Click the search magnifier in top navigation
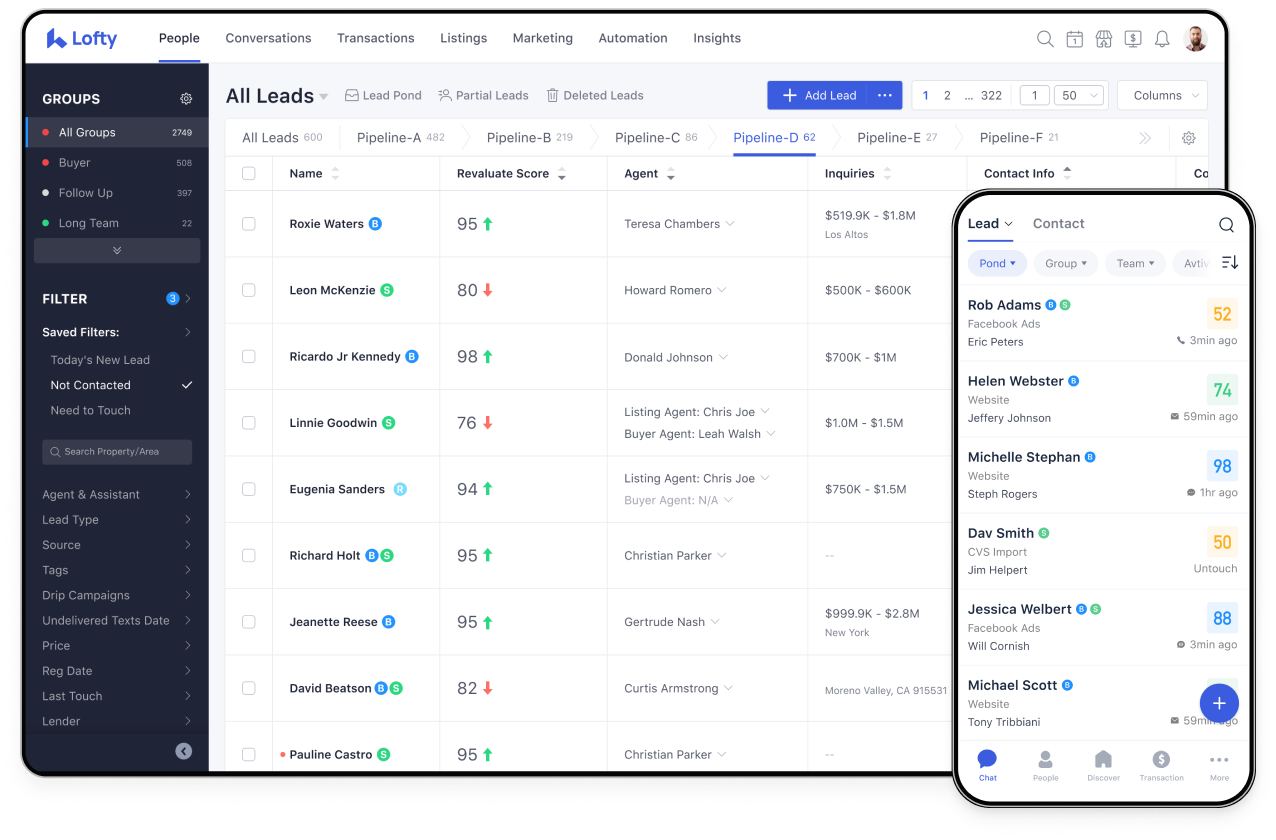Viewport: 1276px width, 840px height. coord(1045,39)
